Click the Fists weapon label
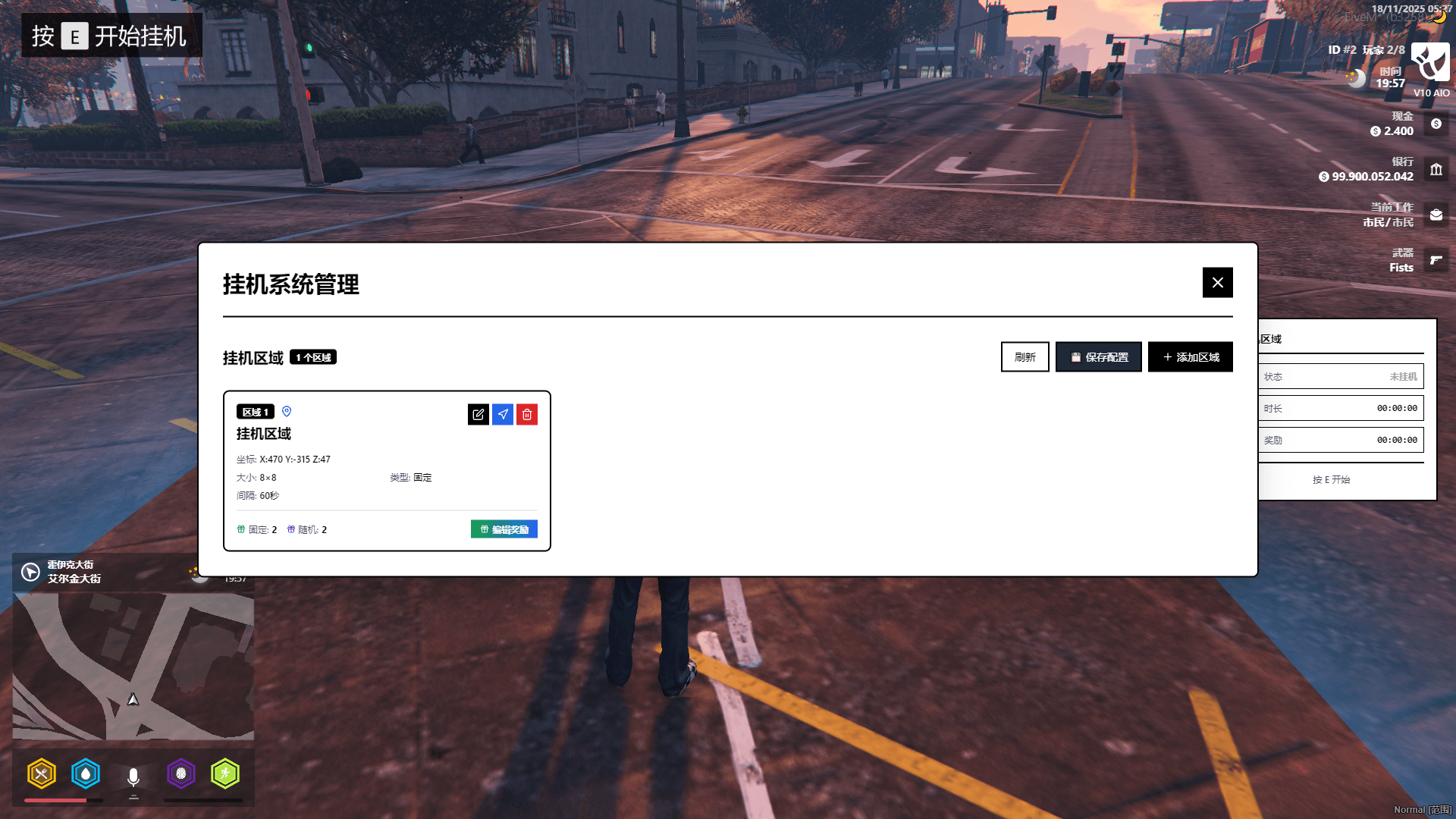Screen dimensions: 1456x819 tap(1401, 268)
